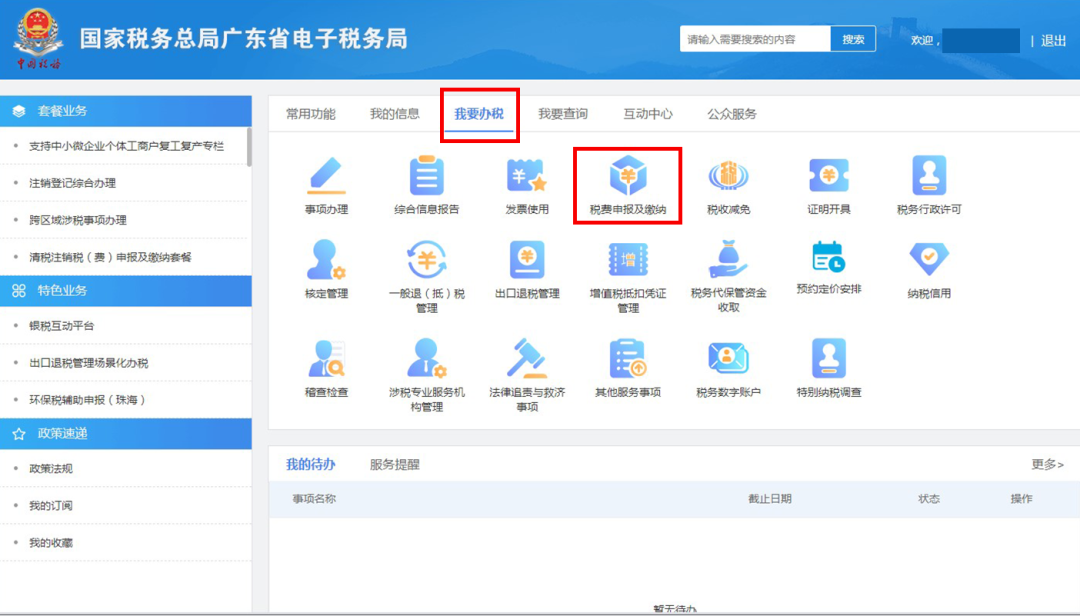
Task: Open 注销登记综合办理 in sidebar
Action: 72,183
